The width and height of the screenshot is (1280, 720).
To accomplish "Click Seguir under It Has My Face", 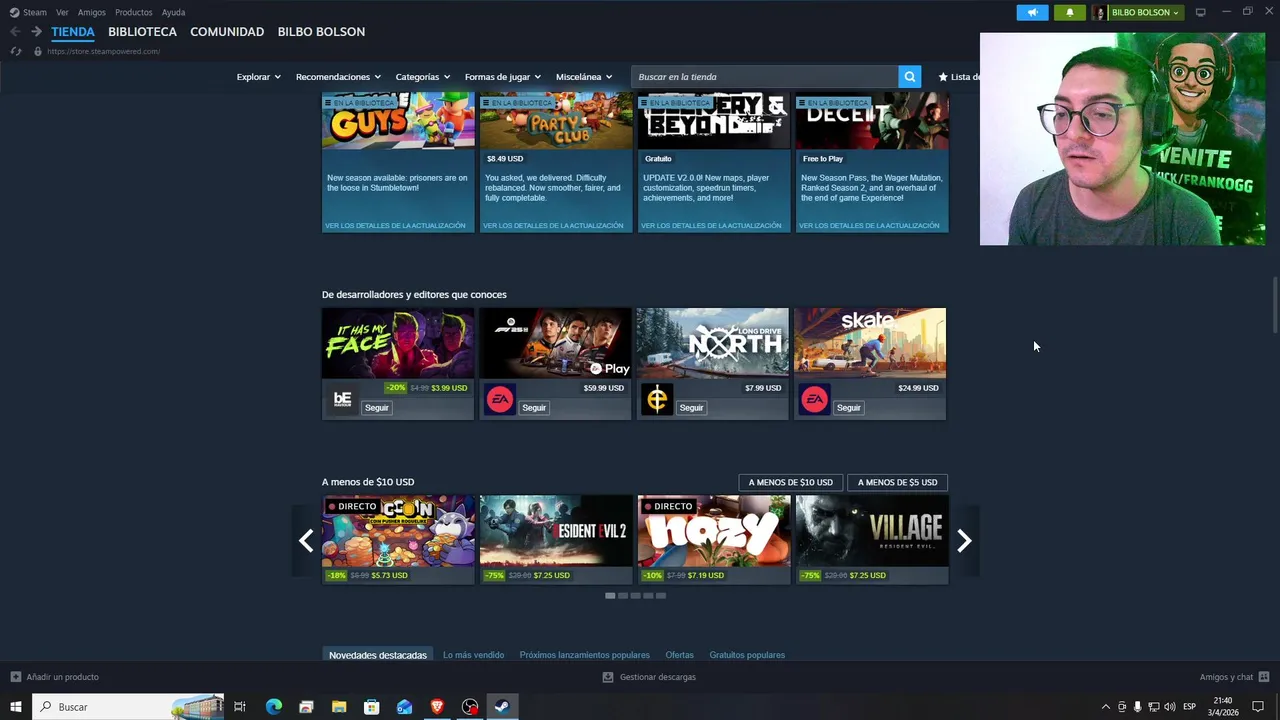I will [x=377, y=408].
